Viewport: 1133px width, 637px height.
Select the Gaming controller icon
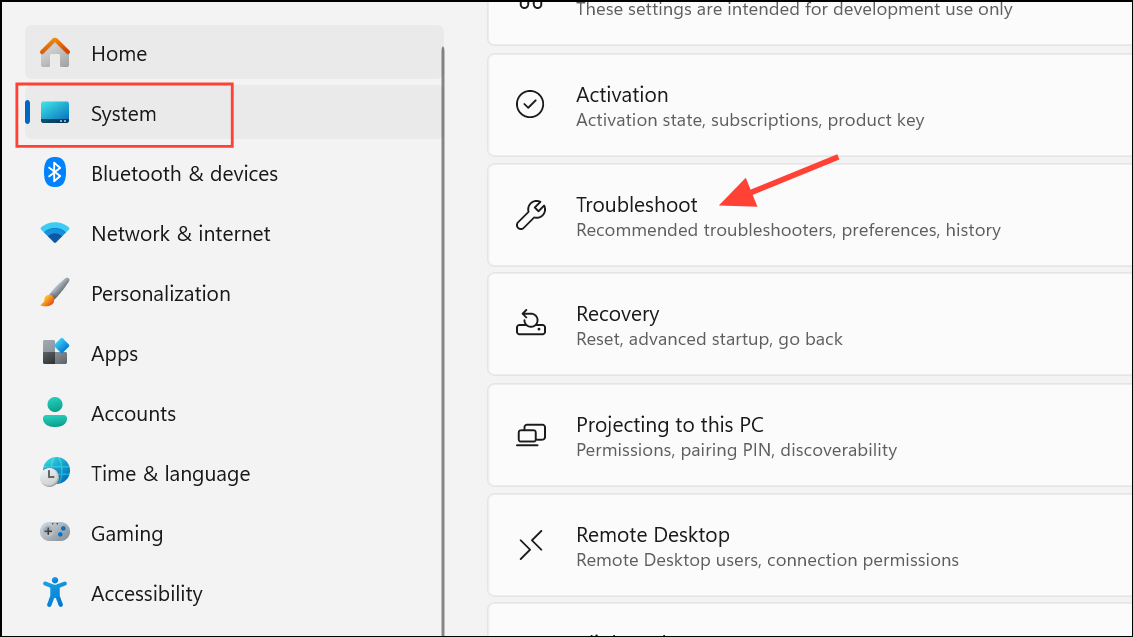point(55,533)
